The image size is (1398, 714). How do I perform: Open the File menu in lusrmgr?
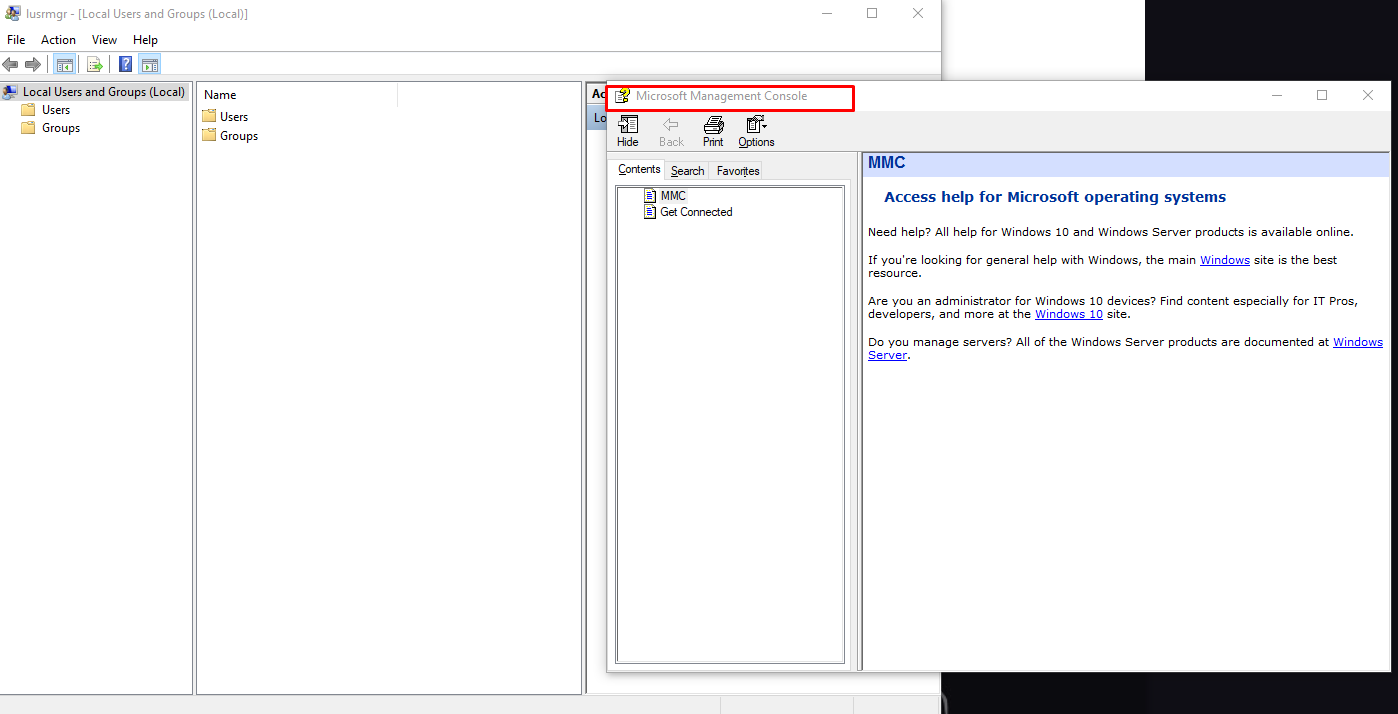(x=16, y=40)
